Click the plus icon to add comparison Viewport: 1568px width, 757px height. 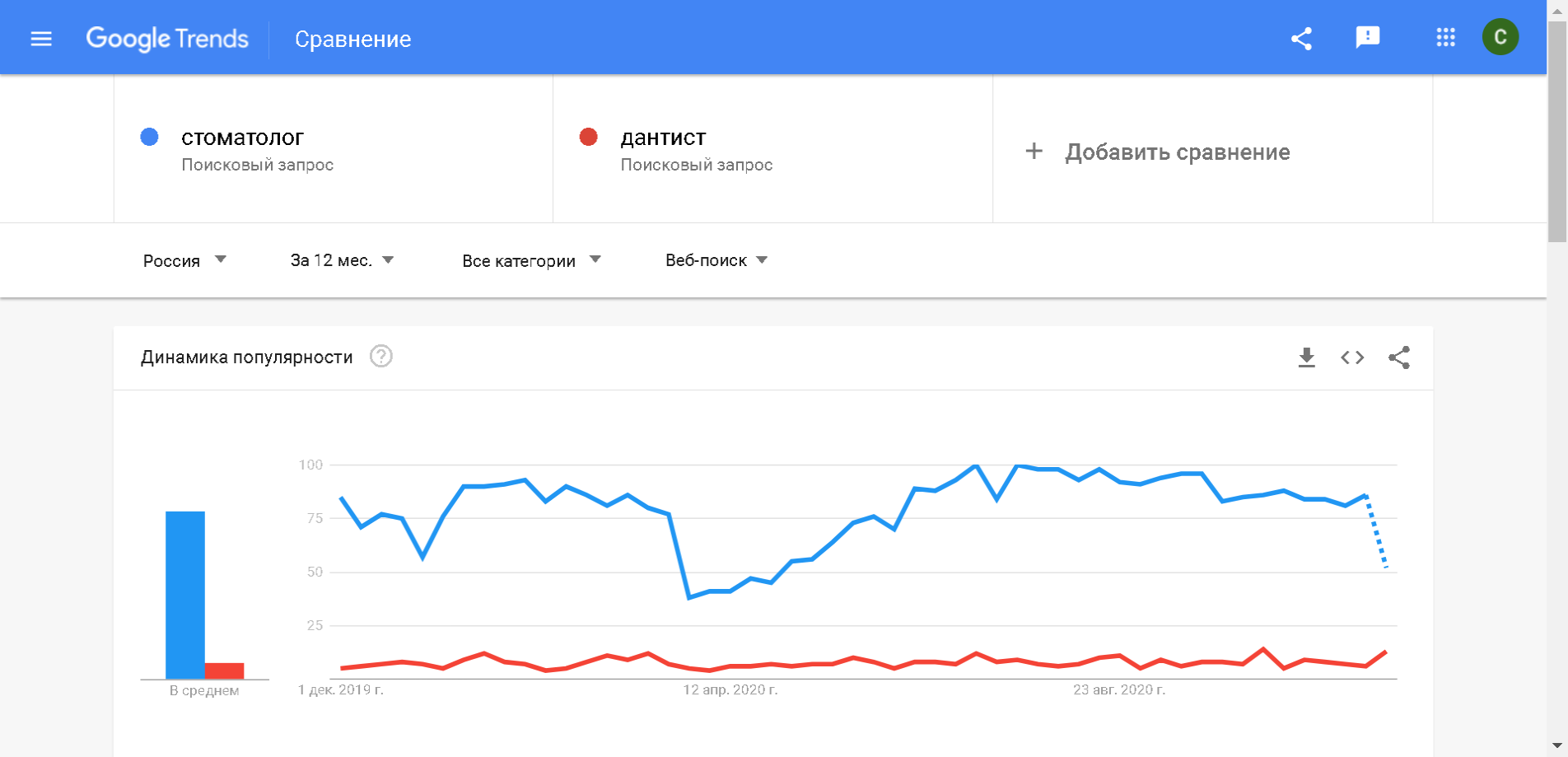(x=1034, y=152)
